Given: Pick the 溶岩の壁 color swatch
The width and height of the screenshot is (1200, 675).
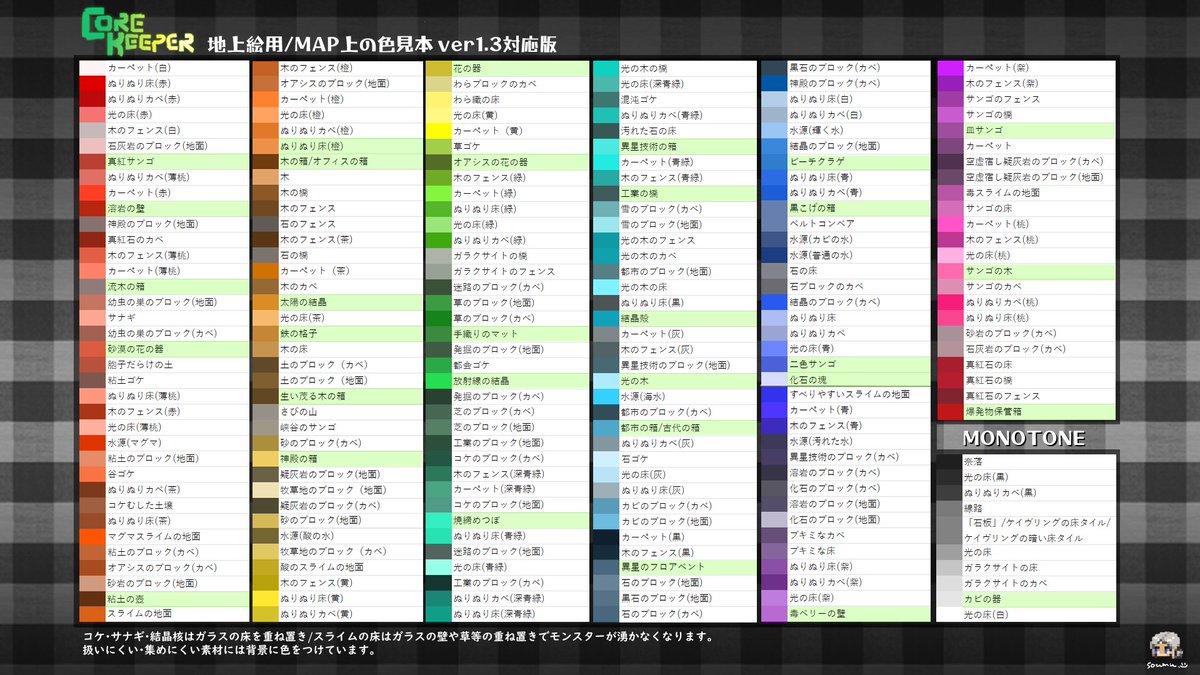Looking at the screenshot, I should point(92,209).
